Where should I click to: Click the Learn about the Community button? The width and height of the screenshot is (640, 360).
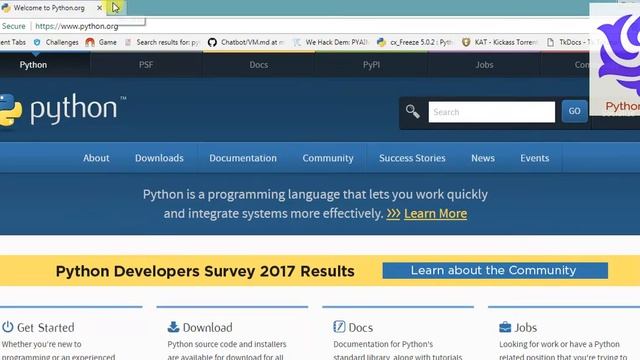point(495,271)
